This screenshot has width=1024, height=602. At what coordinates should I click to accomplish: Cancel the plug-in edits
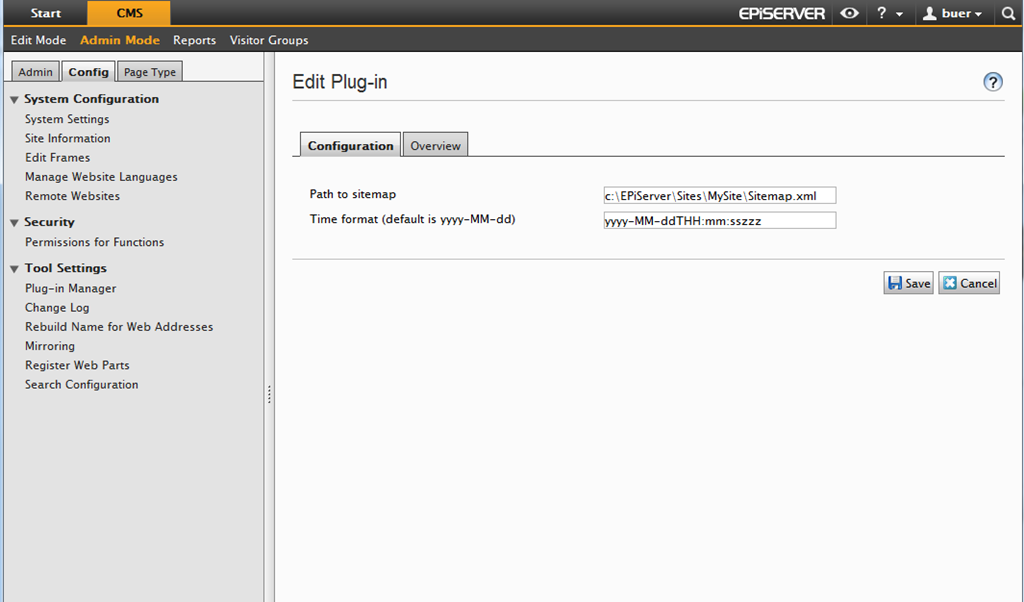[969, 283]
